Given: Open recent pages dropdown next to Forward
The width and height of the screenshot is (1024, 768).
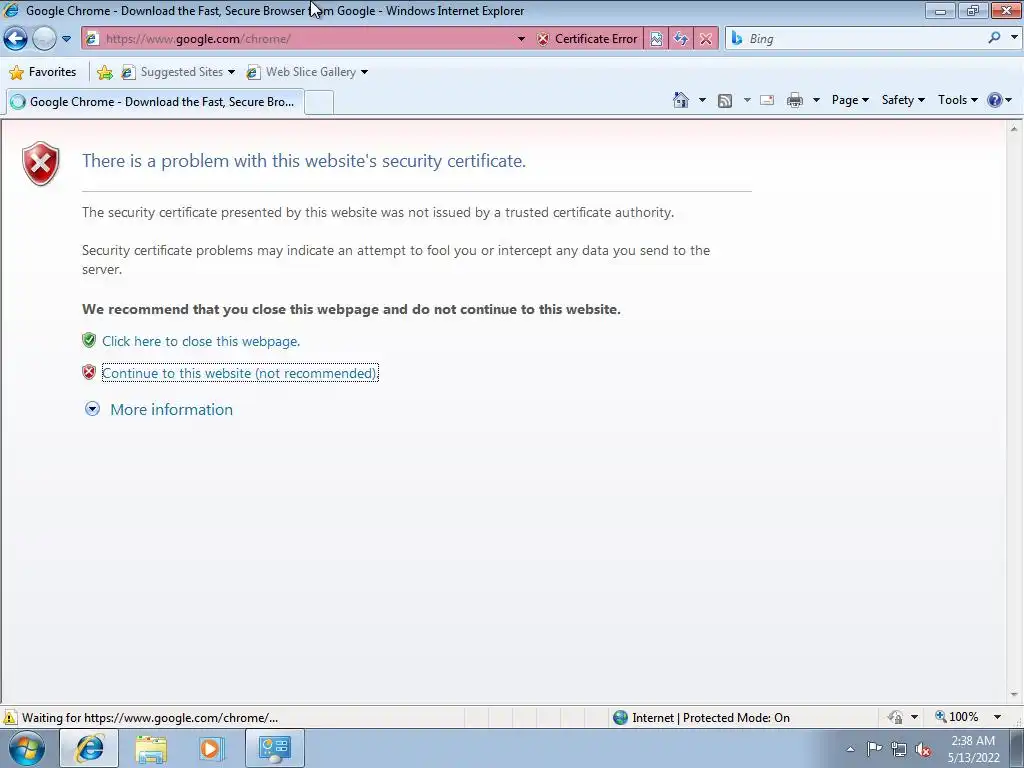Looking at the screenshot, I should click(67, 39).
